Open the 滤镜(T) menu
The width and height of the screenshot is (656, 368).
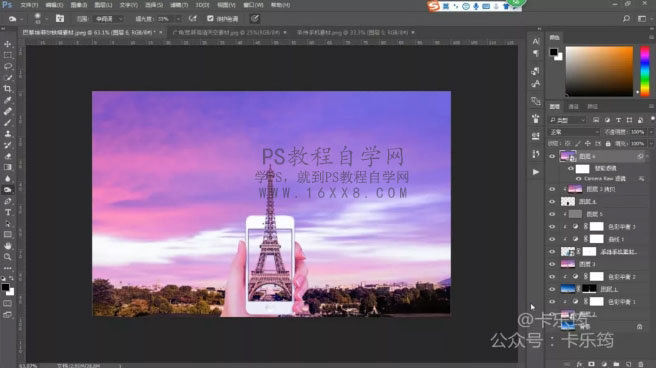(x=179, y=5)
